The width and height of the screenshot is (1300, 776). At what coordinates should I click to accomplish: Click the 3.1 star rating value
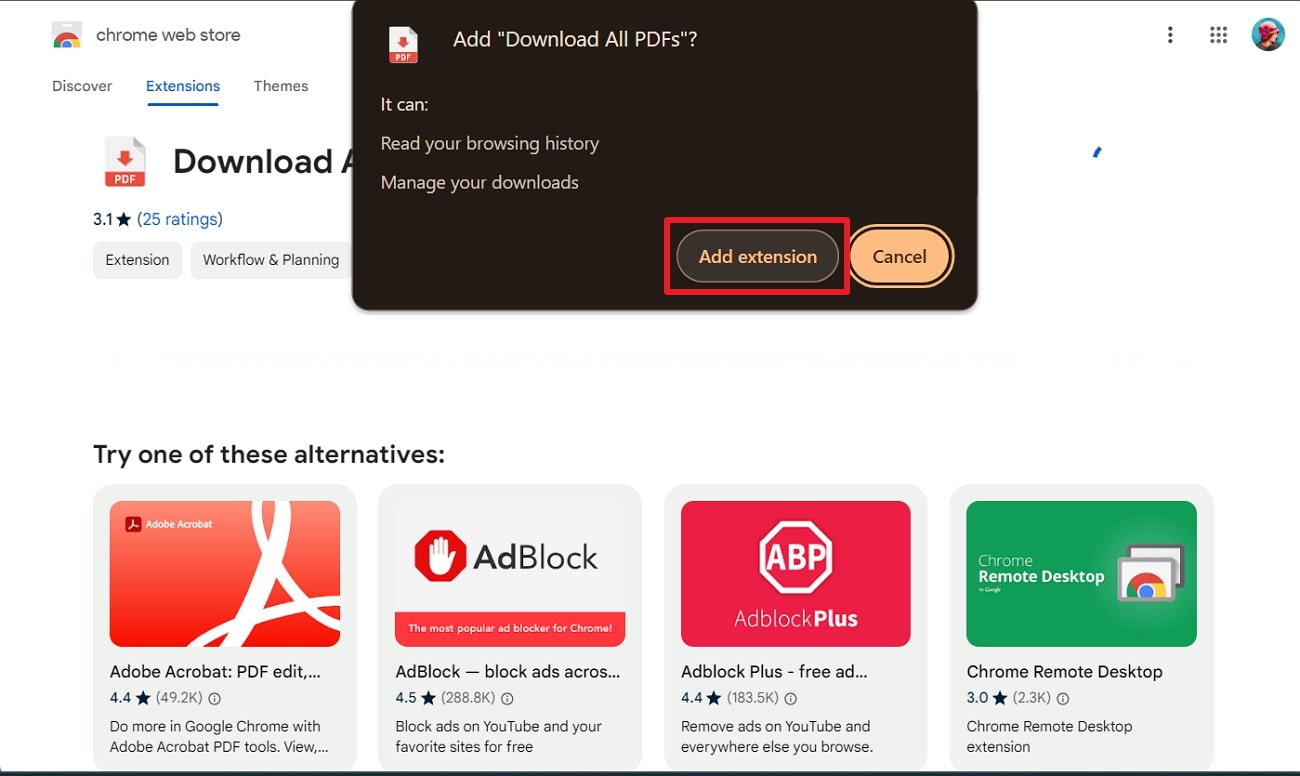112,219
